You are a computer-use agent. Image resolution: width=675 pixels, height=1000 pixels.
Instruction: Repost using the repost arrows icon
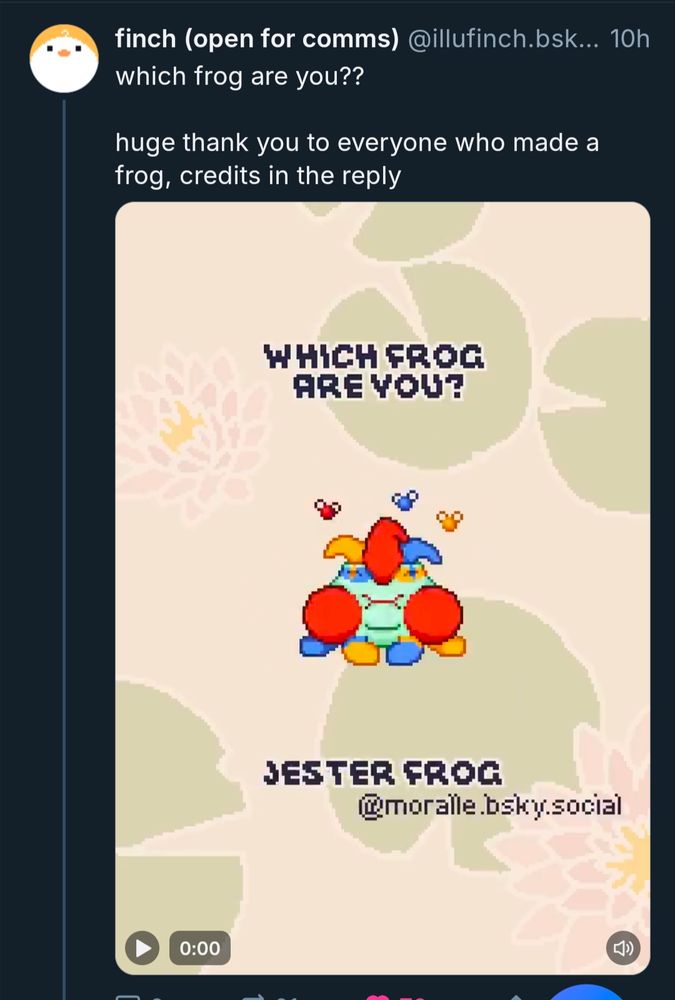pyautogui.click(x=255, y=995)
